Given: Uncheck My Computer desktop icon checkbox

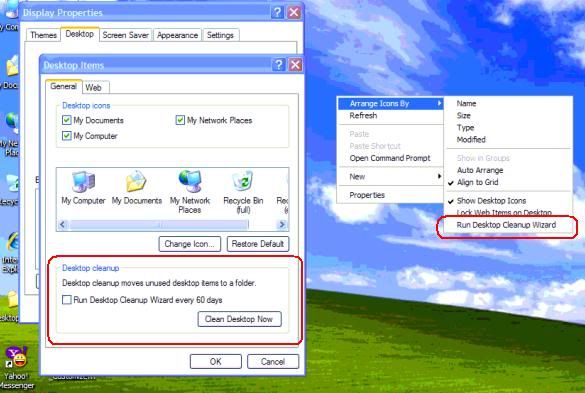Looking at the screenshot, I should pos(66,135).
